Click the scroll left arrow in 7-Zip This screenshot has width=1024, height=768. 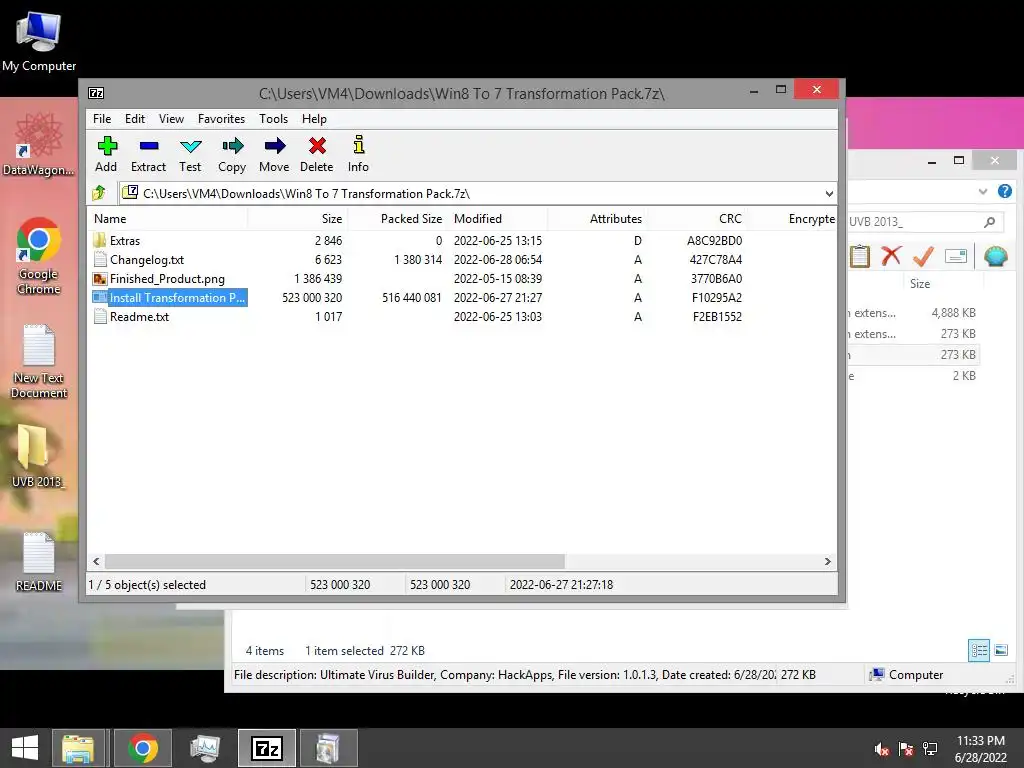[x=97, y=562]
